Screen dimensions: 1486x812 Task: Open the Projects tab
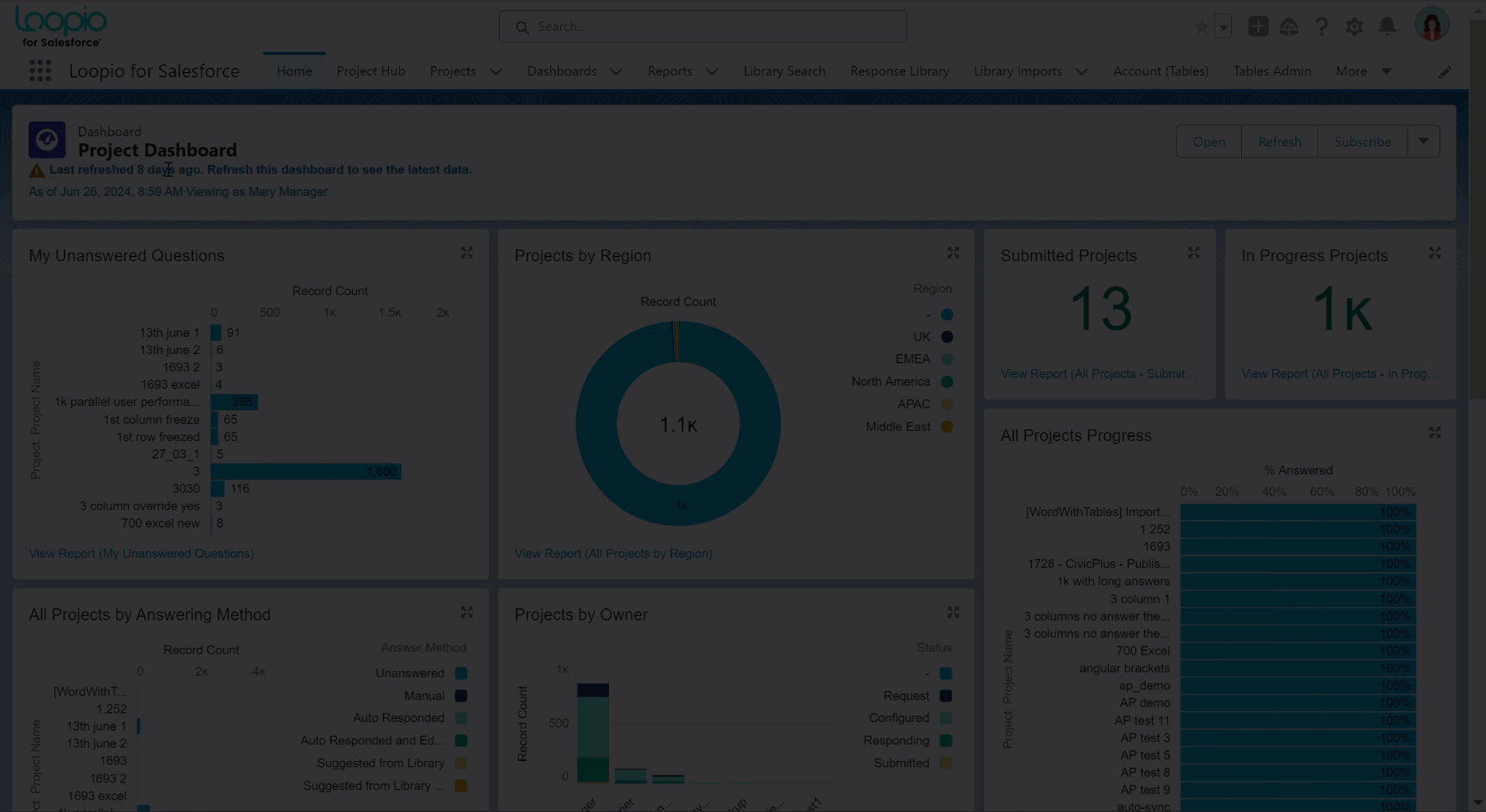tap(452, 71)
